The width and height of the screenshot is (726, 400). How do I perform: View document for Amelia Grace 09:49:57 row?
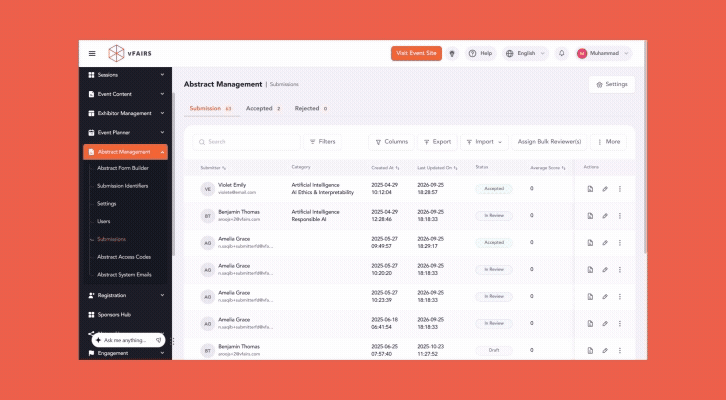click(x=590, y=243)
